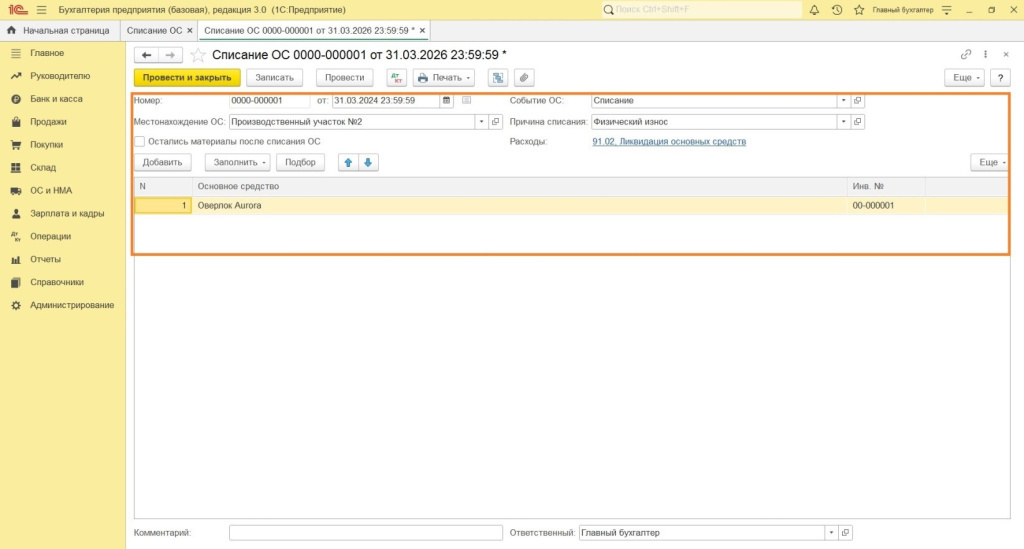Expand the Причина списания dropdown arrow
The image size is (1024, 549).
[843, 122]
